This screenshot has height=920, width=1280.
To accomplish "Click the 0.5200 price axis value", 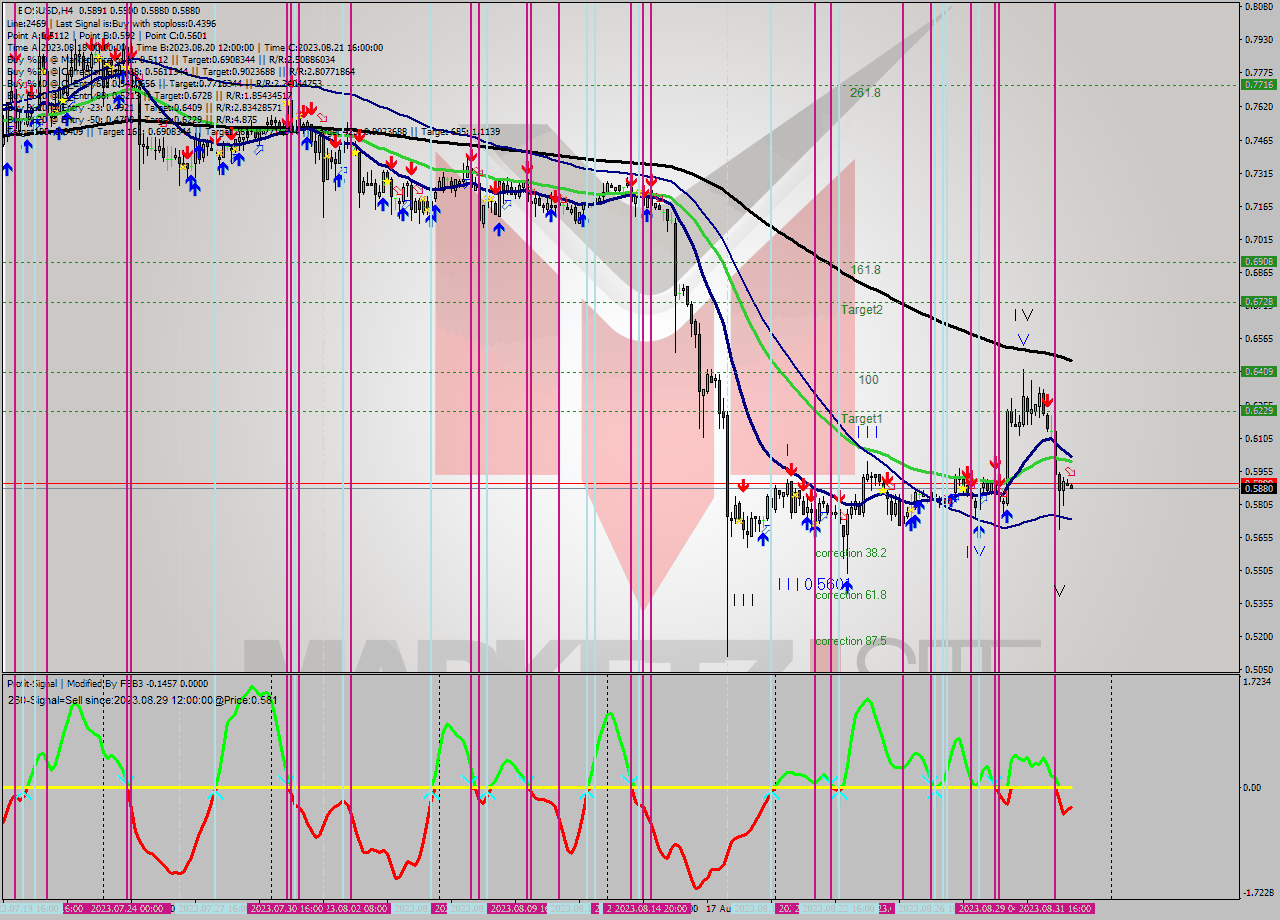I will [1258, 637].
